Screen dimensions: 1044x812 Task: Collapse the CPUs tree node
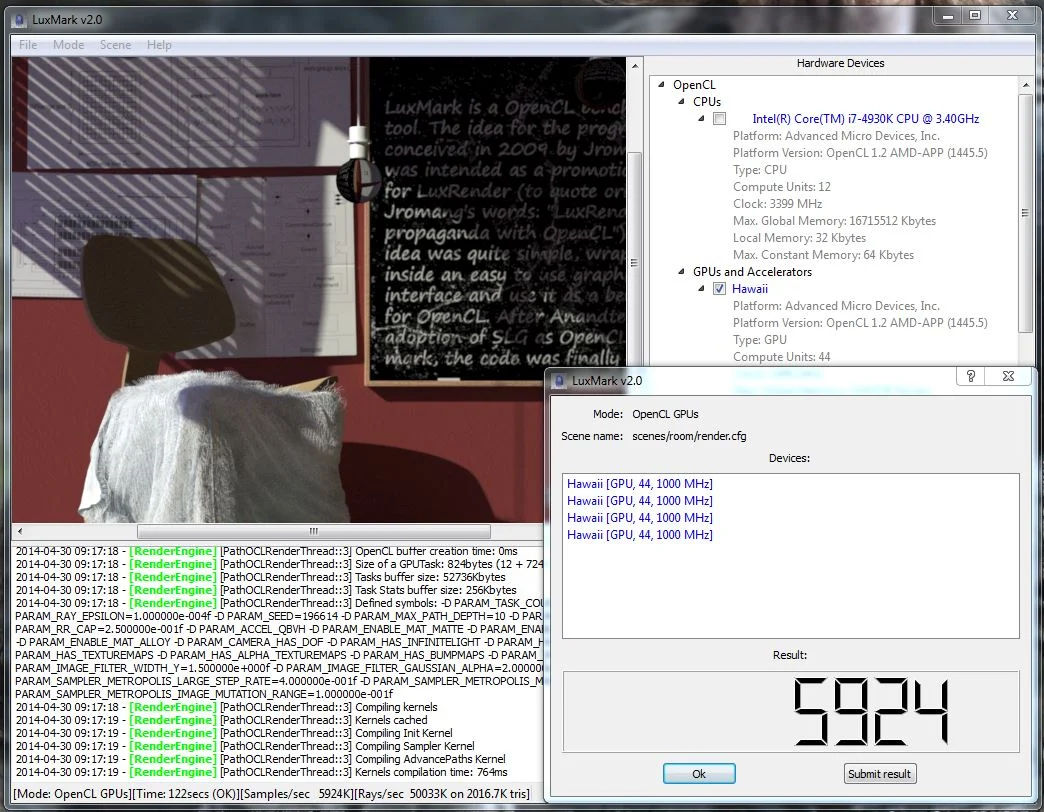pyautogui.click(x=681, y=102)
